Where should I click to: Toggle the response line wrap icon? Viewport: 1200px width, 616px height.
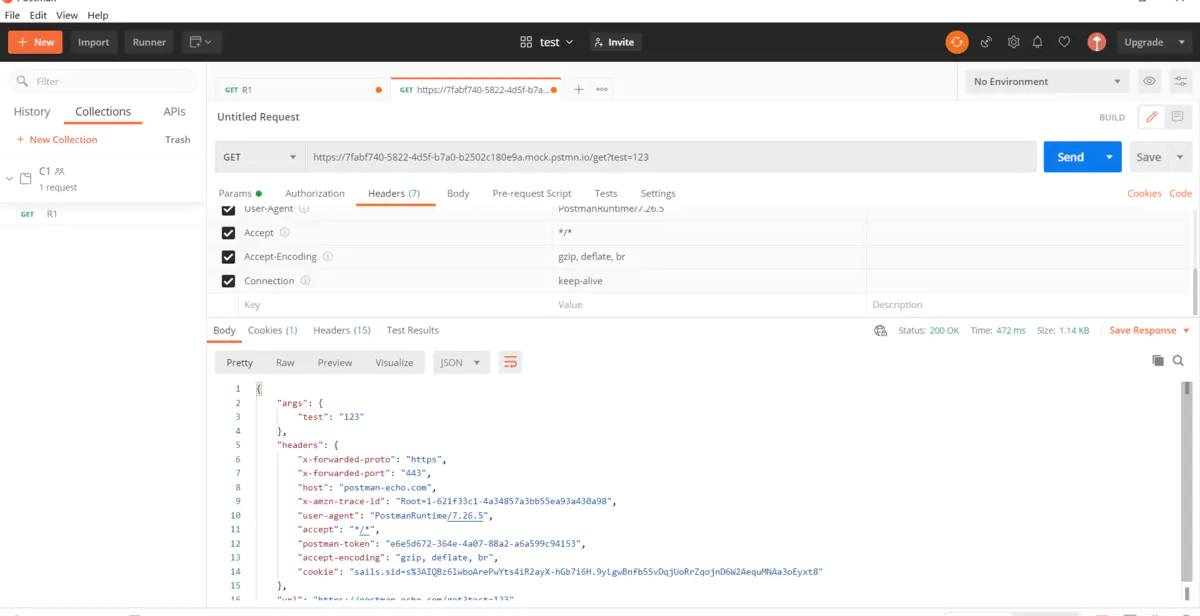(510, 362)
